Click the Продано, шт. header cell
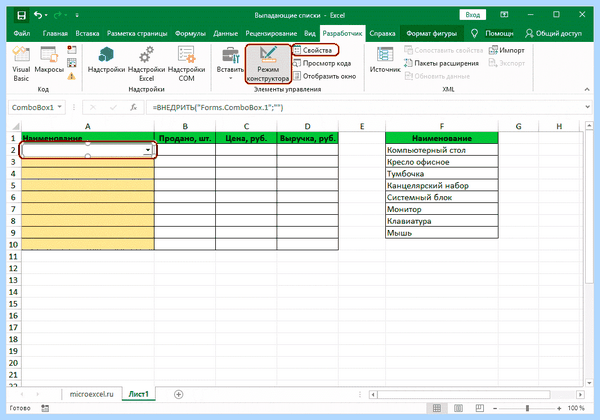600x420 pixels. (x=185, y=138)
